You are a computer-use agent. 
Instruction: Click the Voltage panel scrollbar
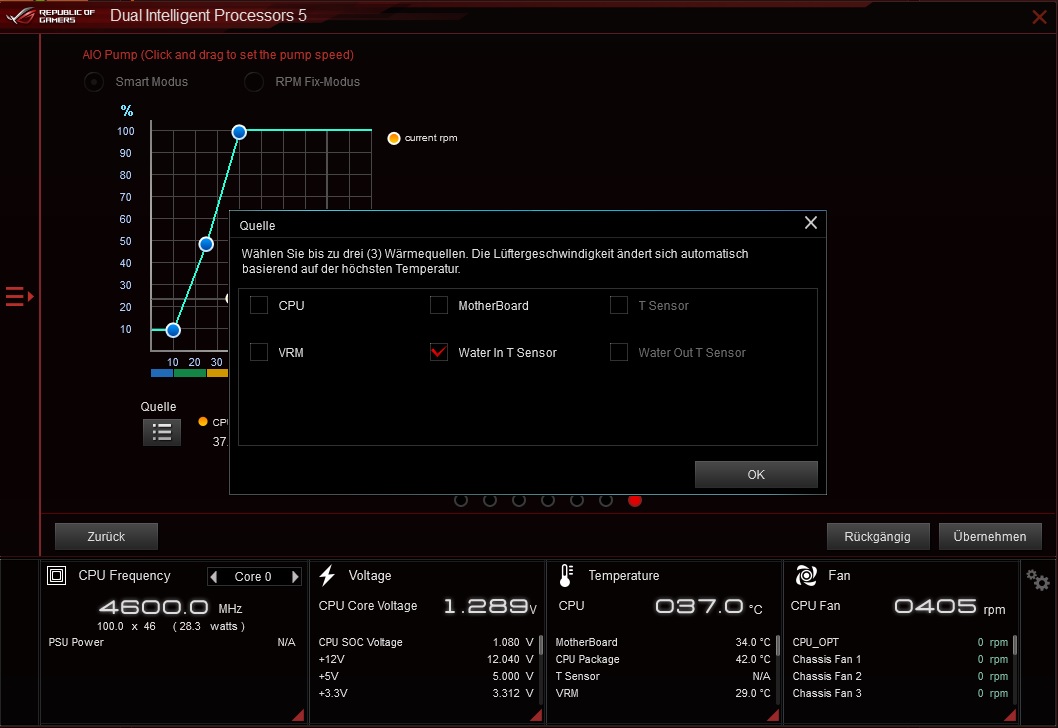(x=540, y=645)
